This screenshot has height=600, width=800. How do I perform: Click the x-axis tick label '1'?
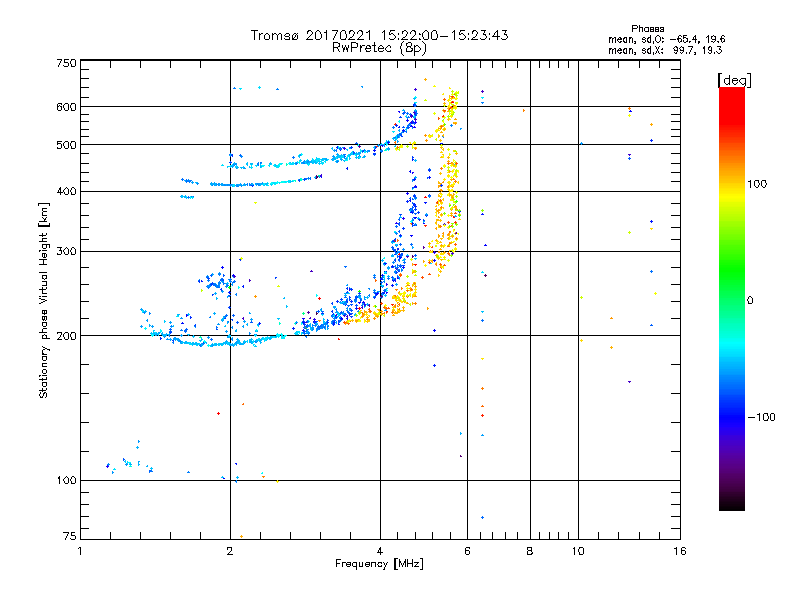click(80, 551)
